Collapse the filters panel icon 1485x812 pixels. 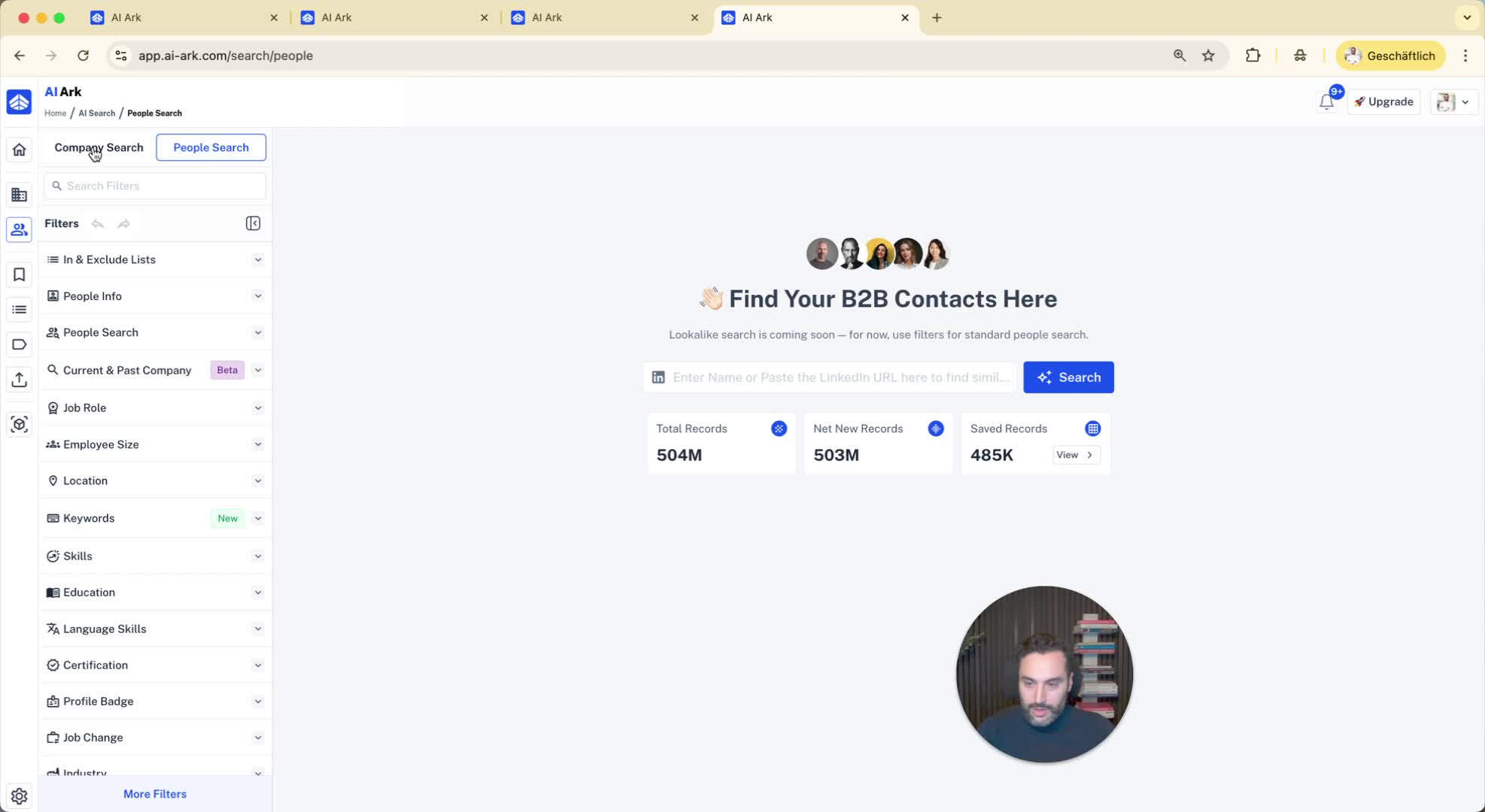[253, 223]
